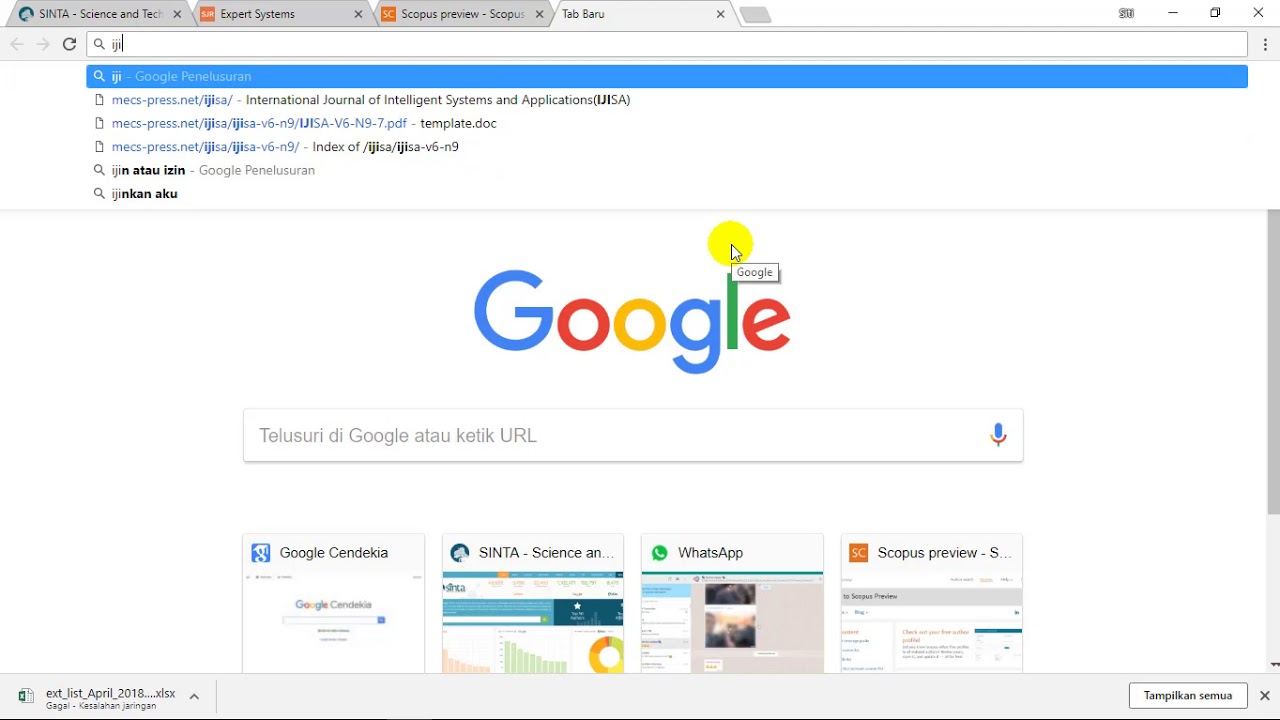The image size is (1280, 720).
Task: Select the 'iji - Google Penelusuran' suggestion
Action: coord(667,76)
